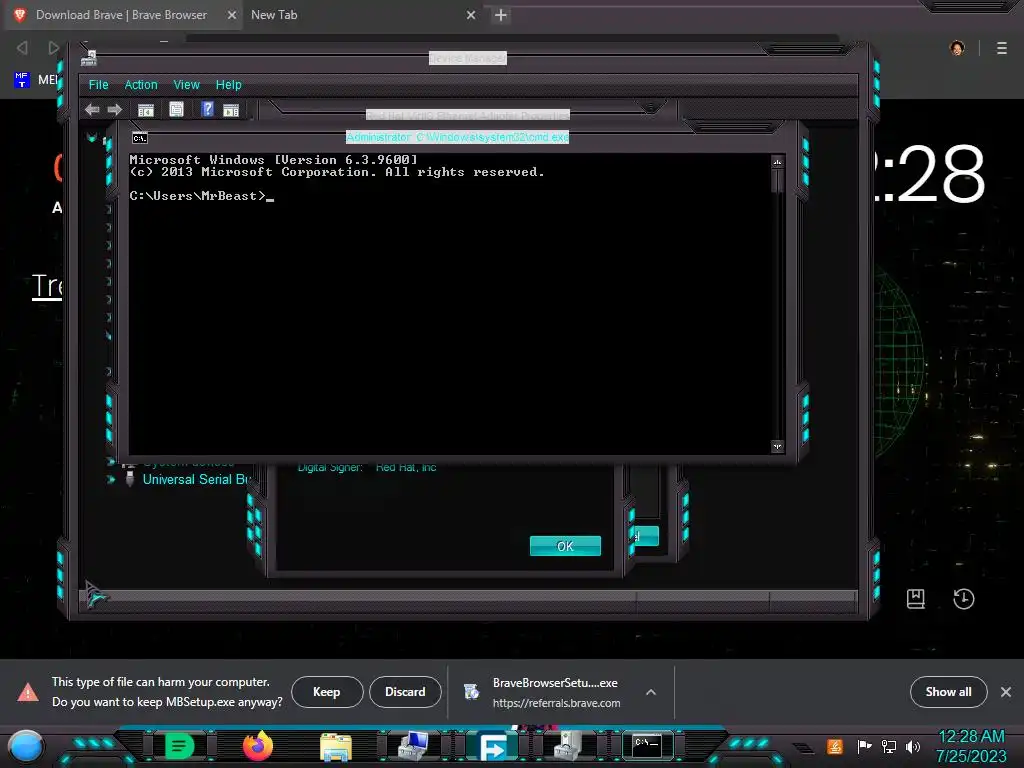Click Keep for MBSetup.exe download
Screen dimensions: 1024x768
tap(327, 692)
